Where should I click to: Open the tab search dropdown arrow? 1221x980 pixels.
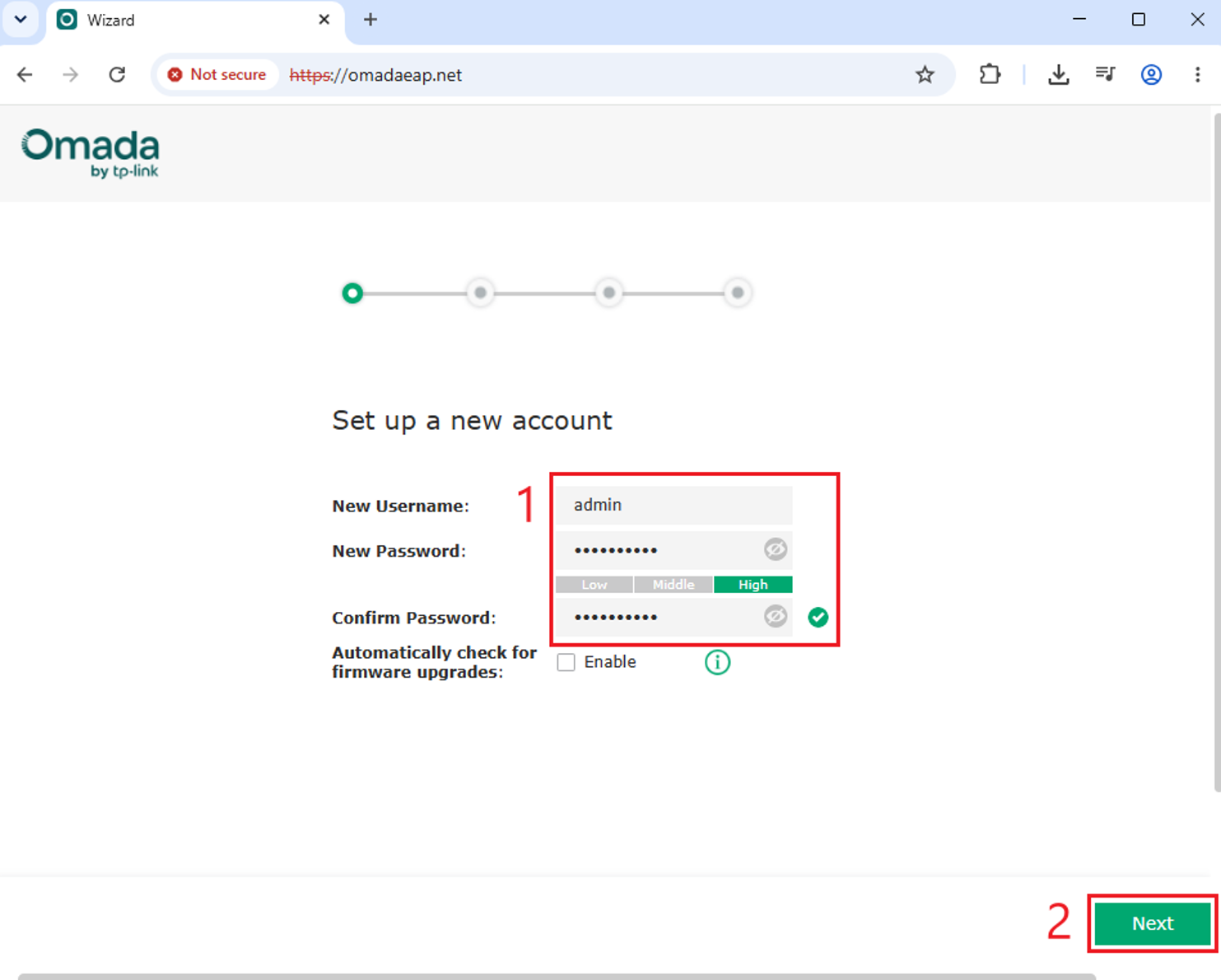(21, 20)
